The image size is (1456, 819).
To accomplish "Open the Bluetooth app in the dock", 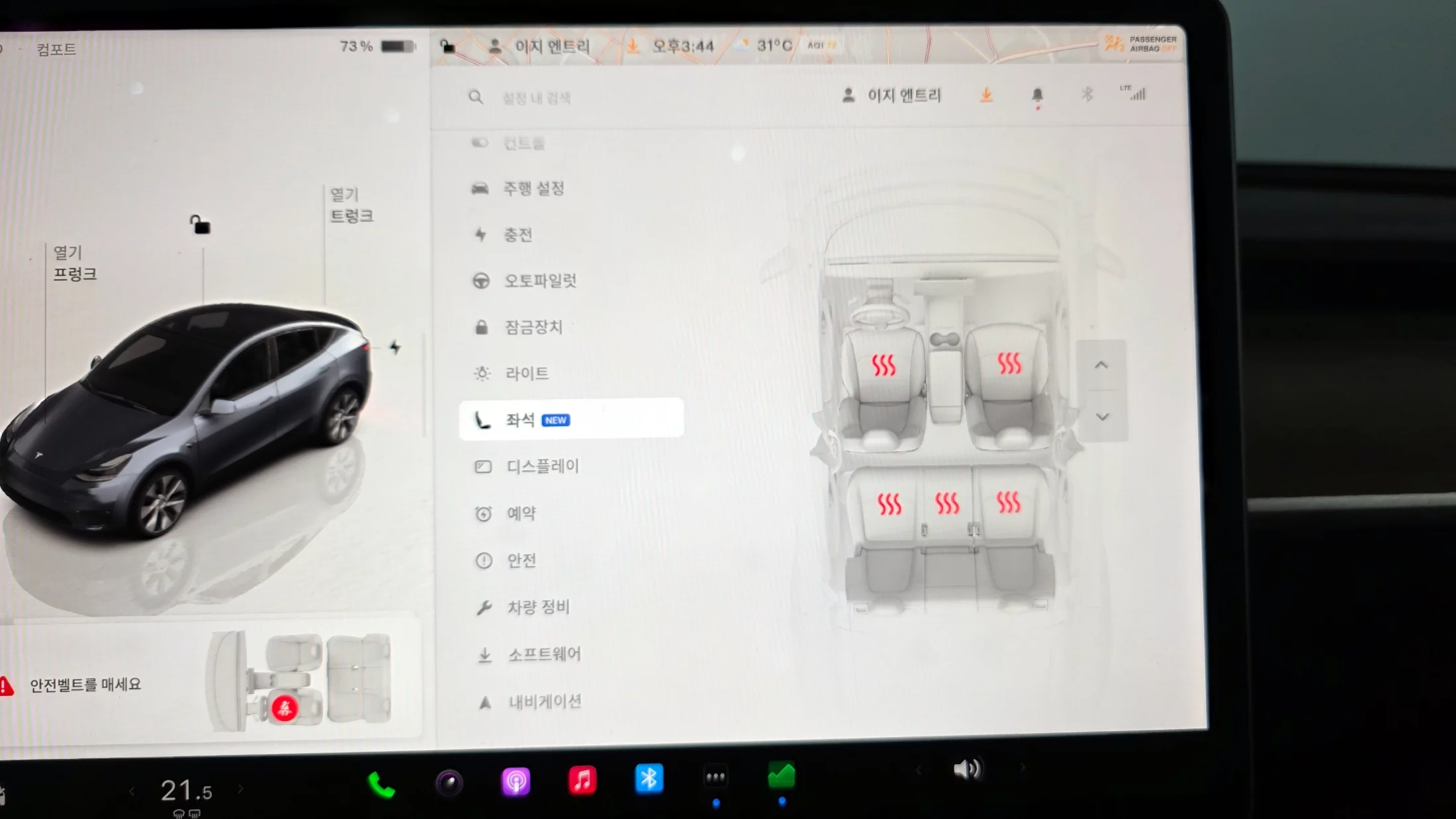I will 649,779.
